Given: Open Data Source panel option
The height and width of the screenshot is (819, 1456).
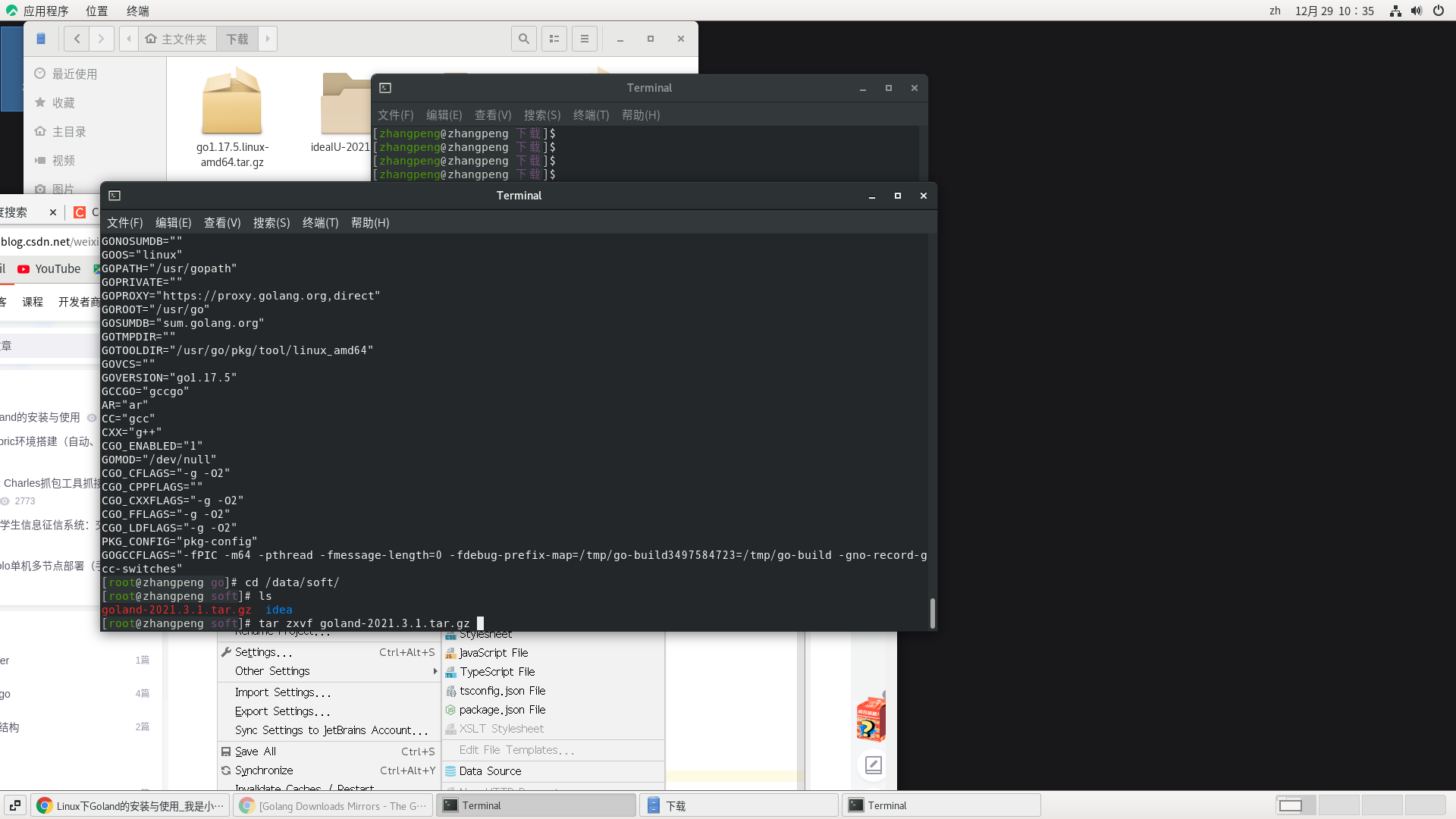Looking at the screenshot, I should 491,770.
